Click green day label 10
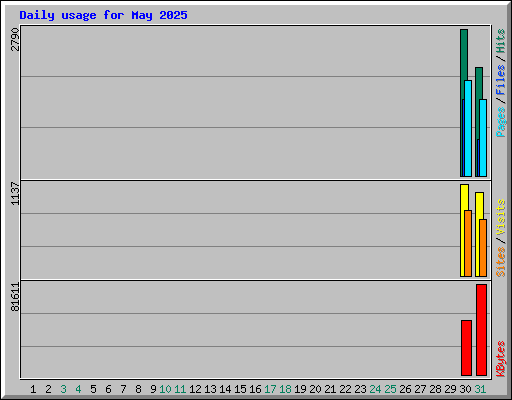Viewport: 512px width, 400px height. [165, 389]
